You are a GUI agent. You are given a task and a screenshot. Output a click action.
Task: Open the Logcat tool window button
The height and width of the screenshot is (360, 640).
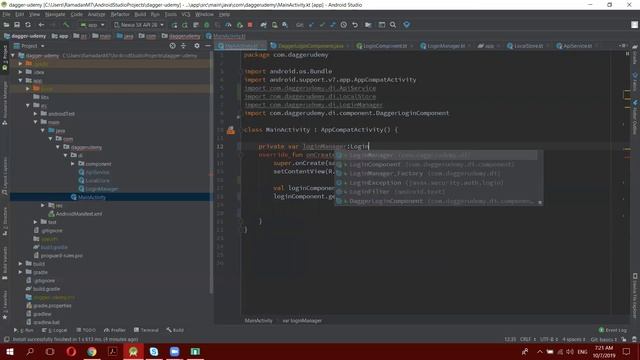(55, 330)
